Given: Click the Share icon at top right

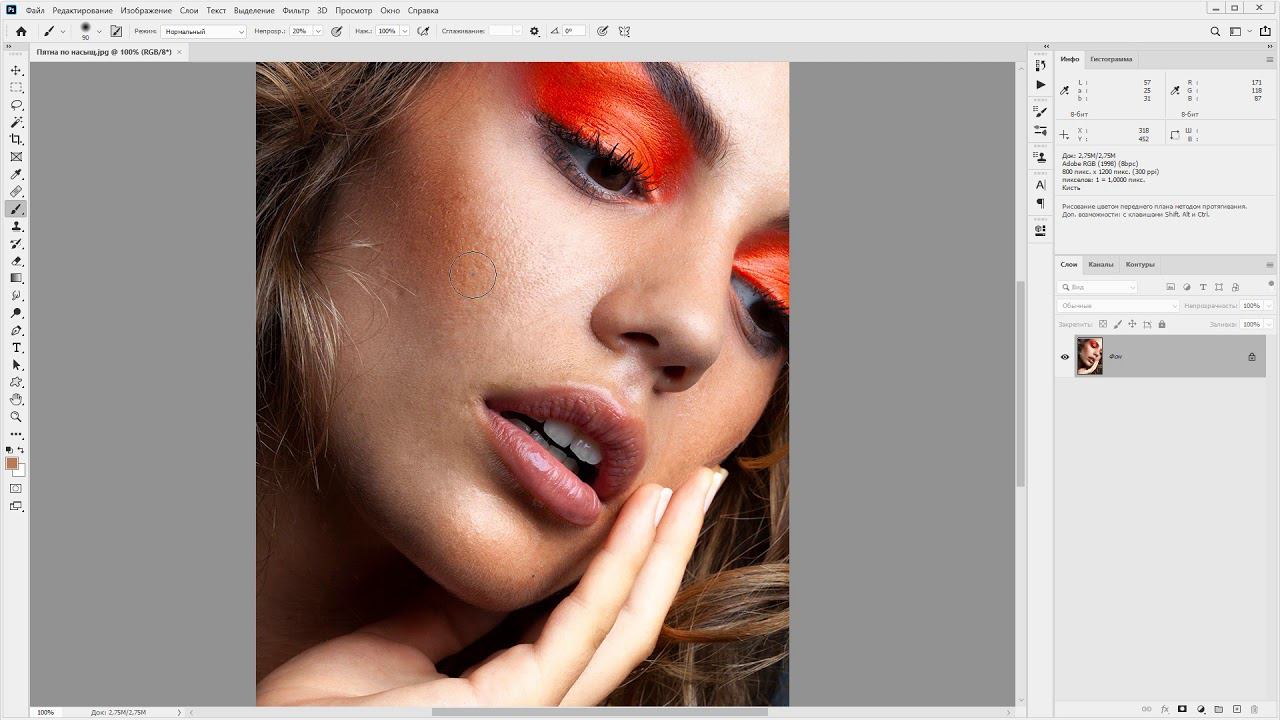Looking at the screenshot, I should click(1265, 31).
